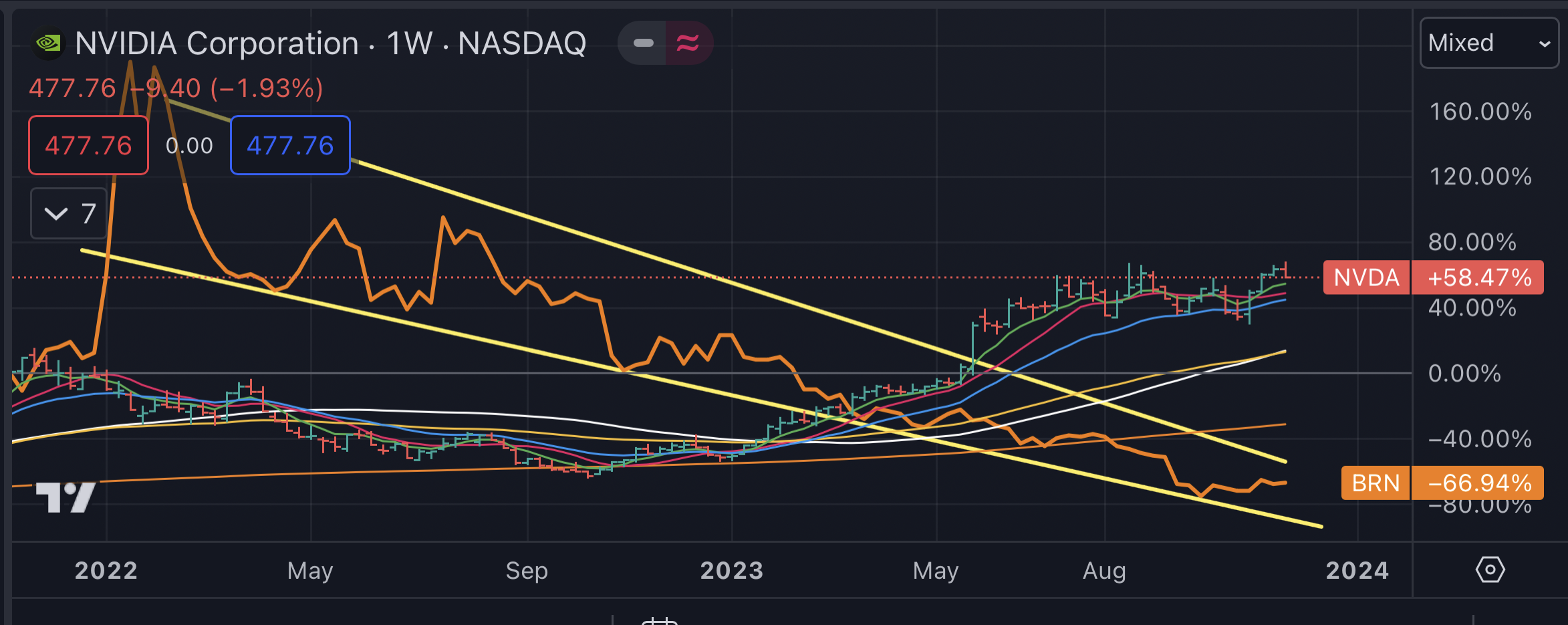The height and width of the screenshot is (625, 1568).
Task: Click the red price change text -9.40 (-1.93%)
Action: [227, 88]
